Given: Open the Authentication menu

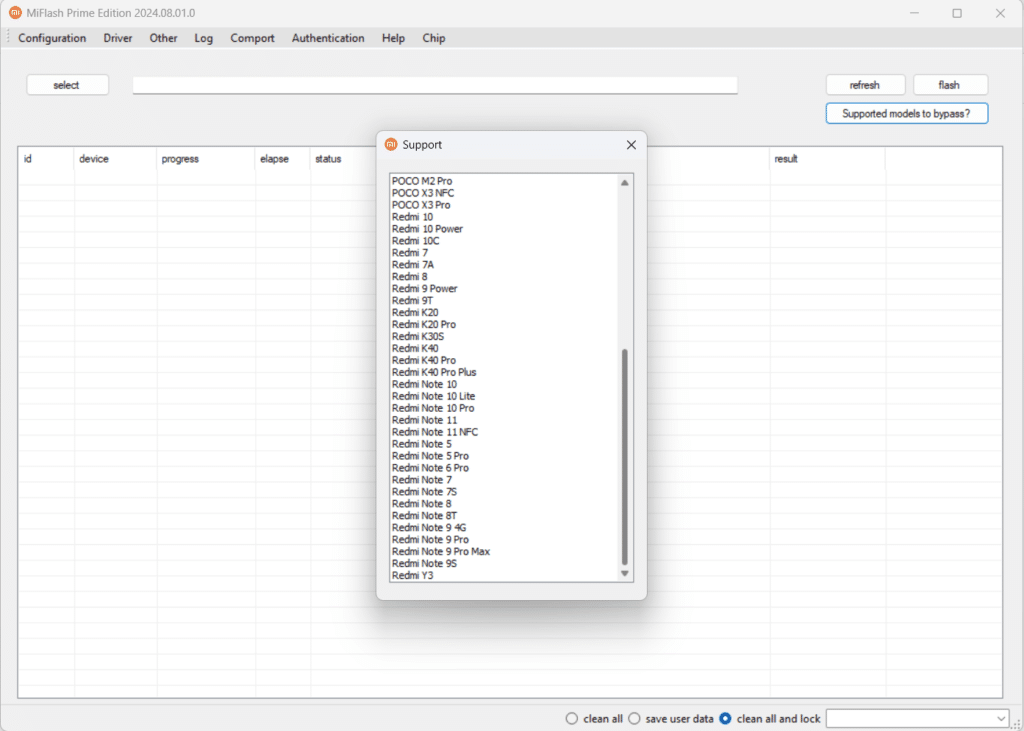Looking at the screenshot, I should point(328,38).
